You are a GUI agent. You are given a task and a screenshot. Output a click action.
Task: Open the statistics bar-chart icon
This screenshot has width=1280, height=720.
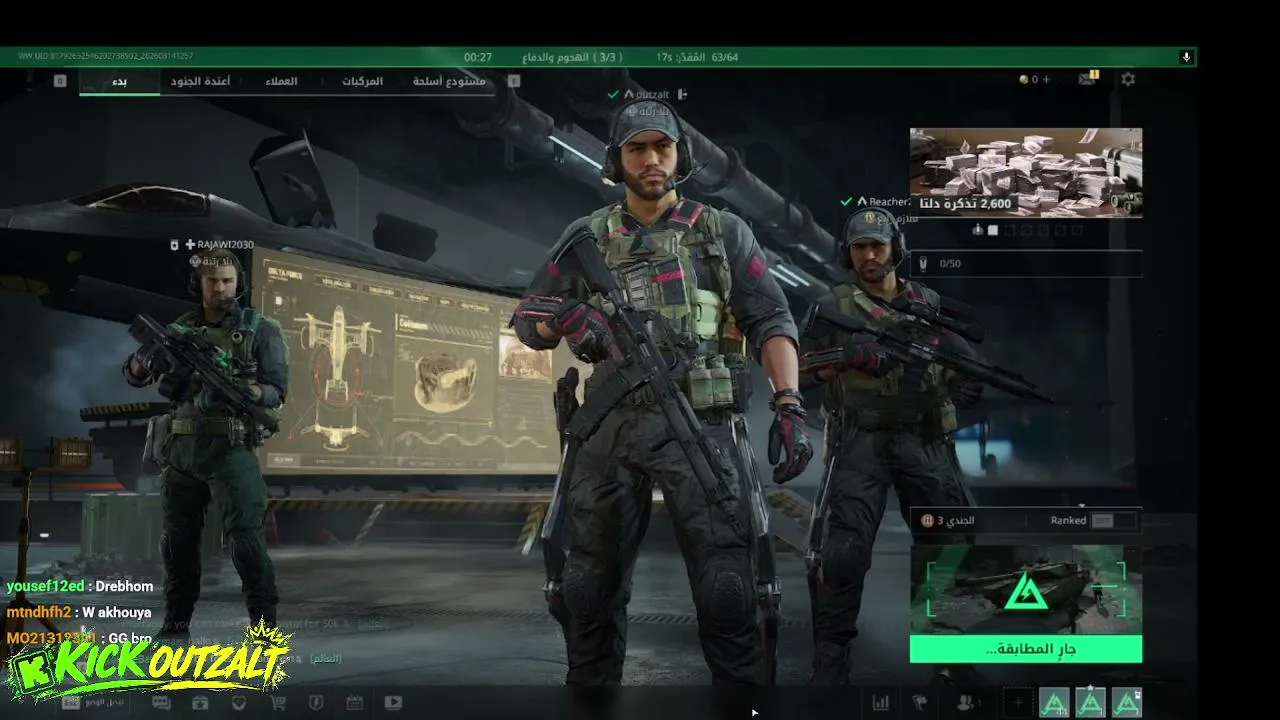(881, 703)
